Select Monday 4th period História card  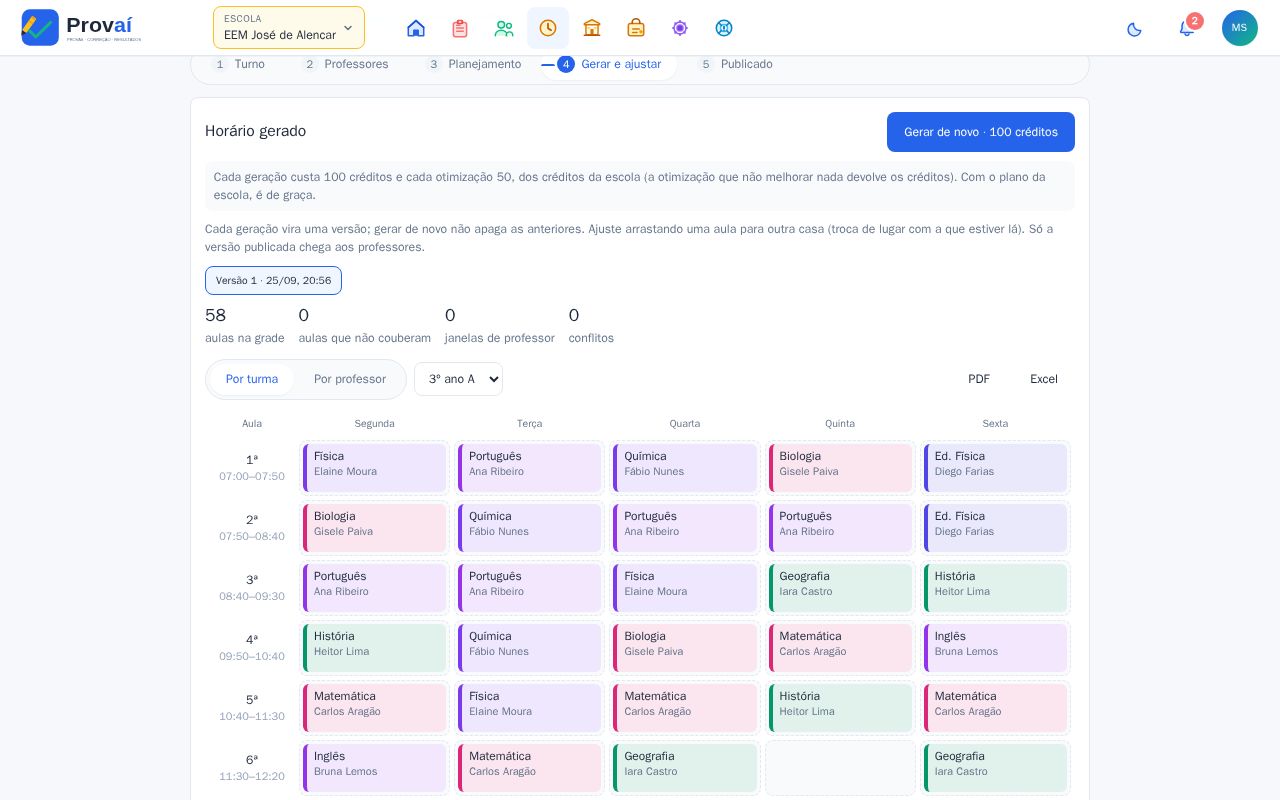click(x=375, y=648)
